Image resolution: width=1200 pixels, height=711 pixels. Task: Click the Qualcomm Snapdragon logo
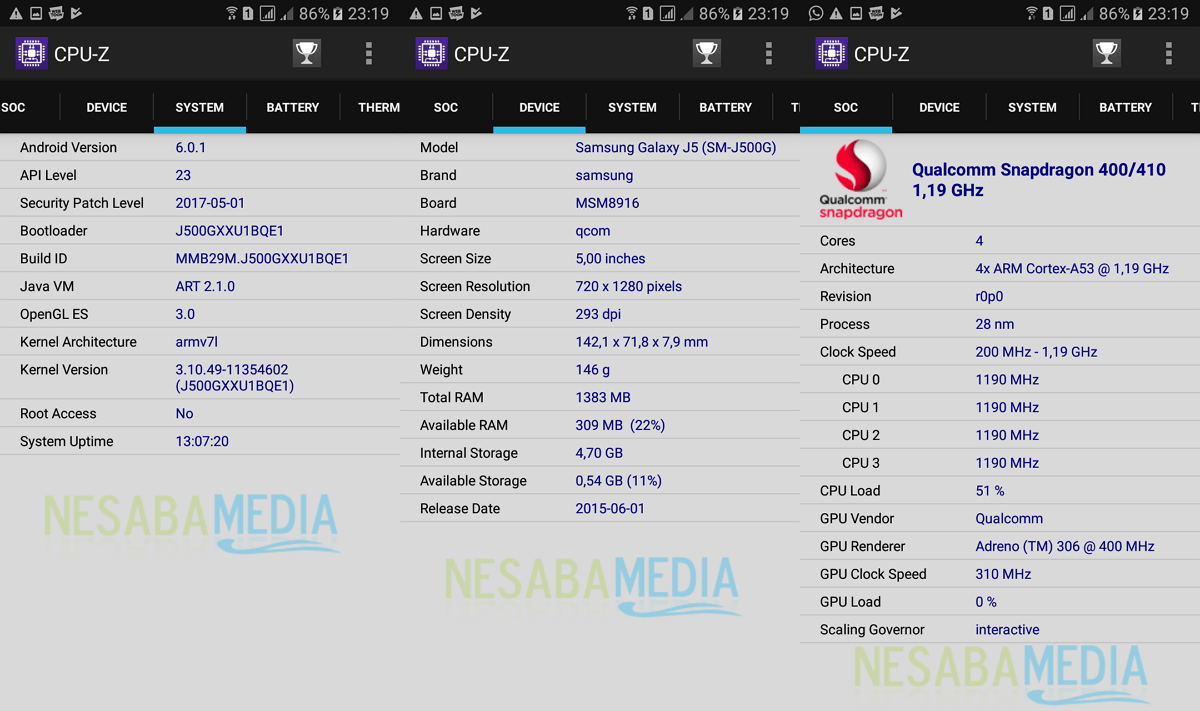coord(861,180)
